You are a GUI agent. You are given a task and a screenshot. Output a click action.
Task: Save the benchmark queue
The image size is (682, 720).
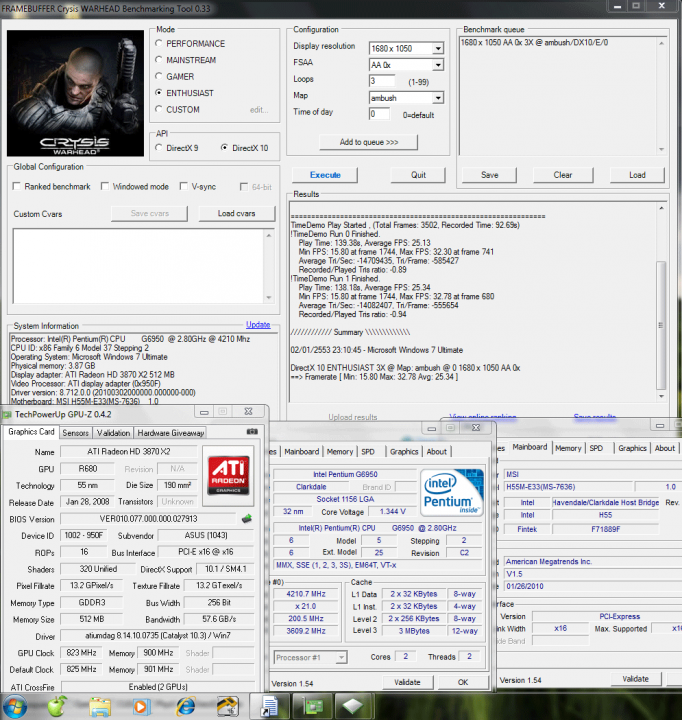[x=490, y=175]
